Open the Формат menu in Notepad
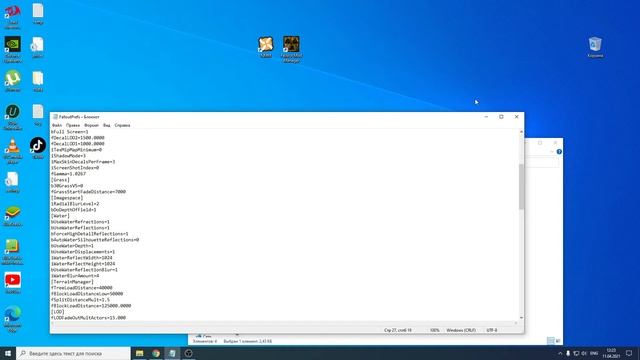The image size is (640, 360). pos(91,125)
